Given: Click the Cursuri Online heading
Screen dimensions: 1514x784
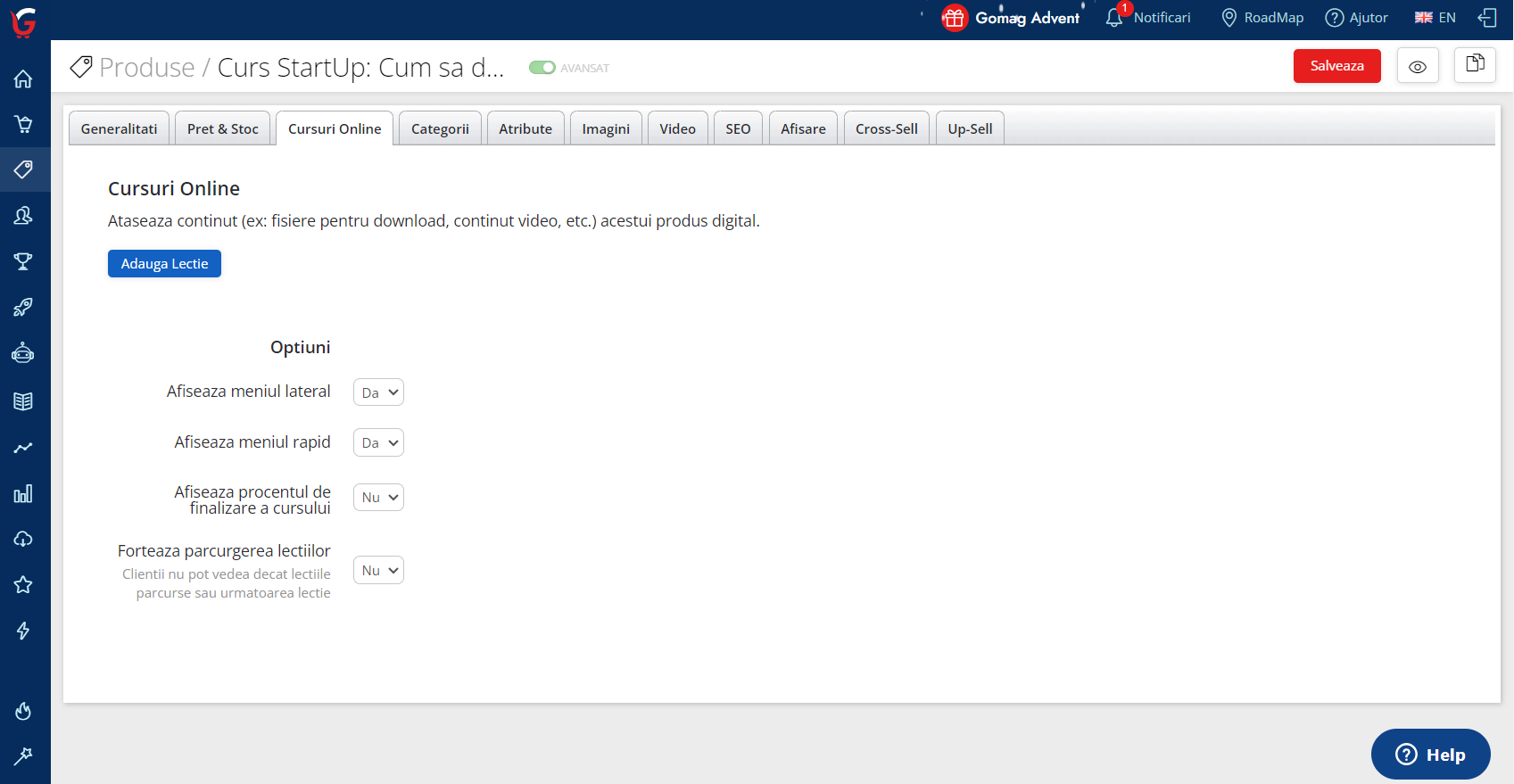Looking at the screenshot, I should [x=174, y=188].
